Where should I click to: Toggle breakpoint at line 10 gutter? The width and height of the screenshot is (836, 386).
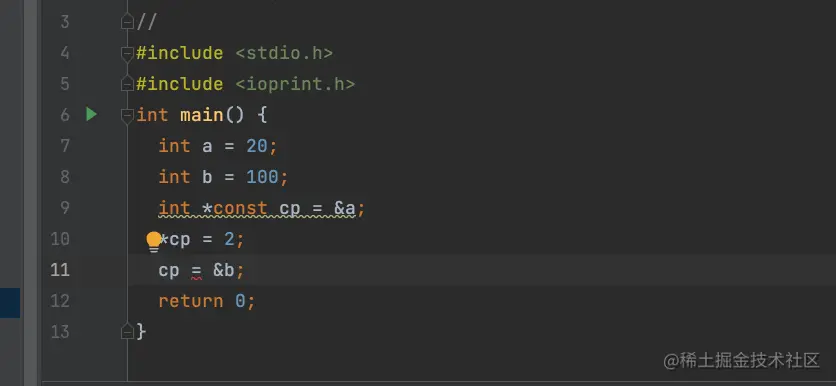[60, 239]
